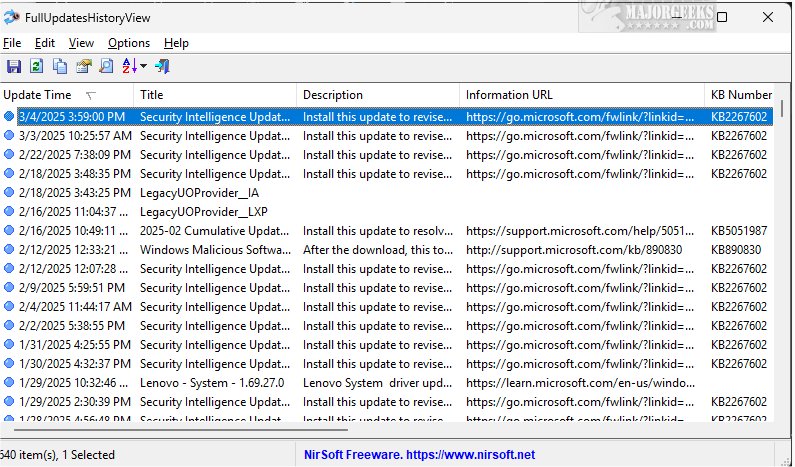Click the https://learn.microsoft.com/en-us/windo... URL cell
Screen dimensions: 795x467
pos(580,383)
